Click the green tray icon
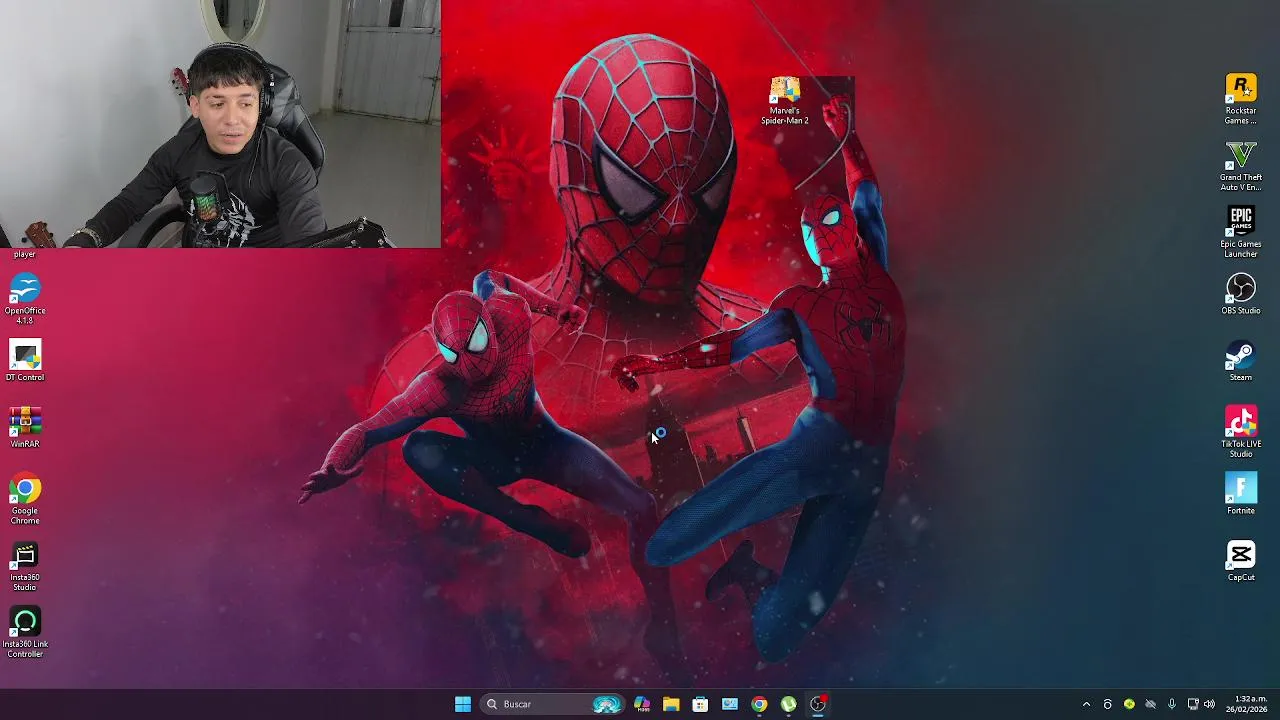Screen dimensions: 1280x720 click(1129, 704)
